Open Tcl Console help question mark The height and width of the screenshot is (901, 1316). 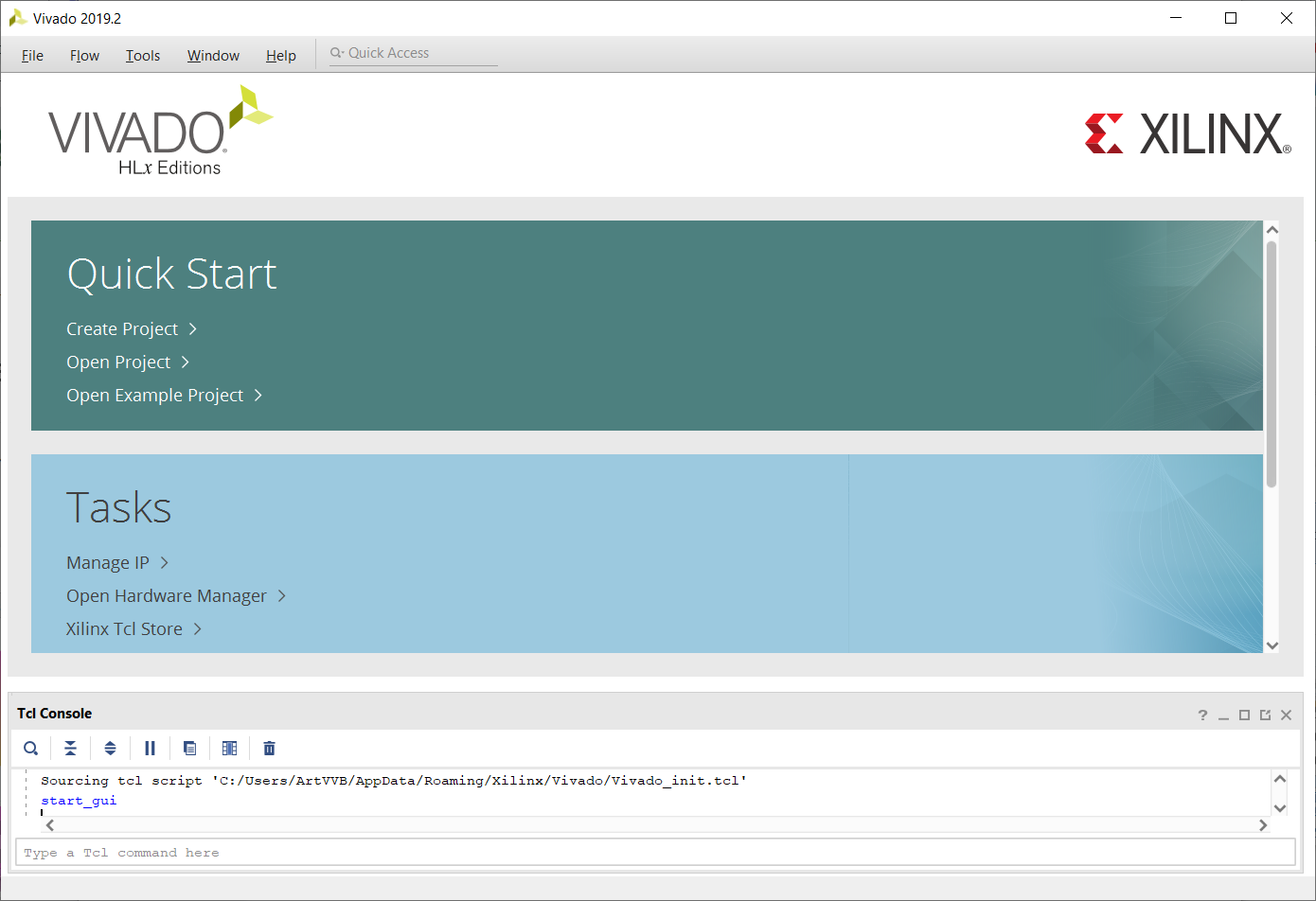tap(1202, 715)
